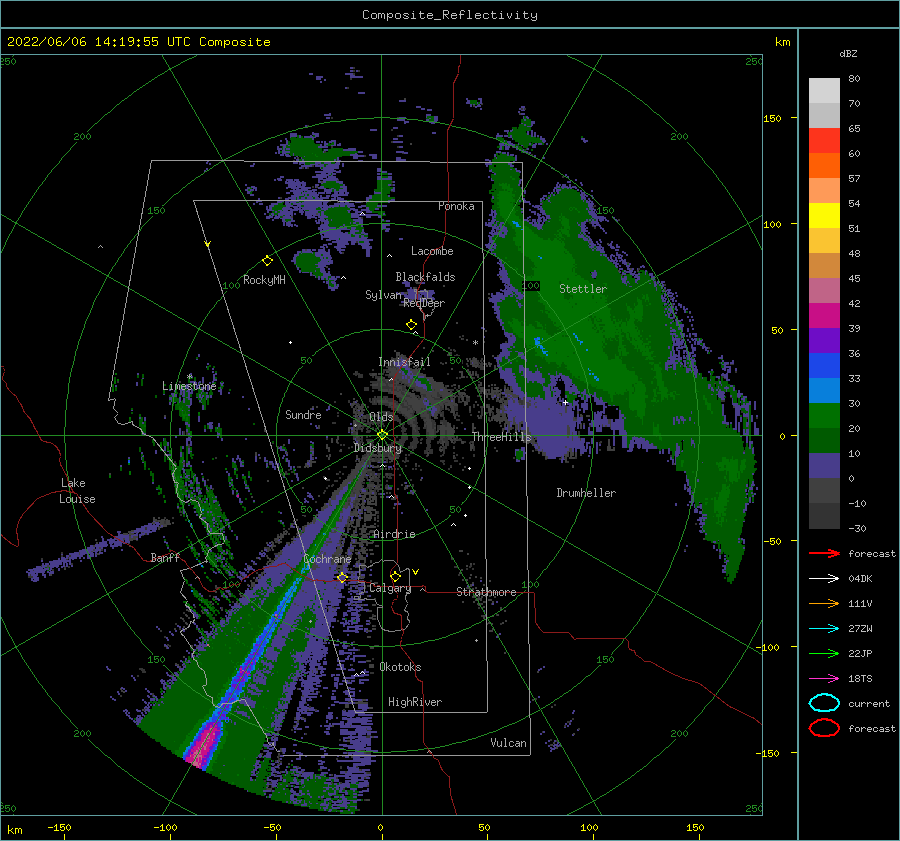The width and height of the screenshot is (900, 841).
Task: Click the Okotoks city label
Action: [x=400, y=667]
